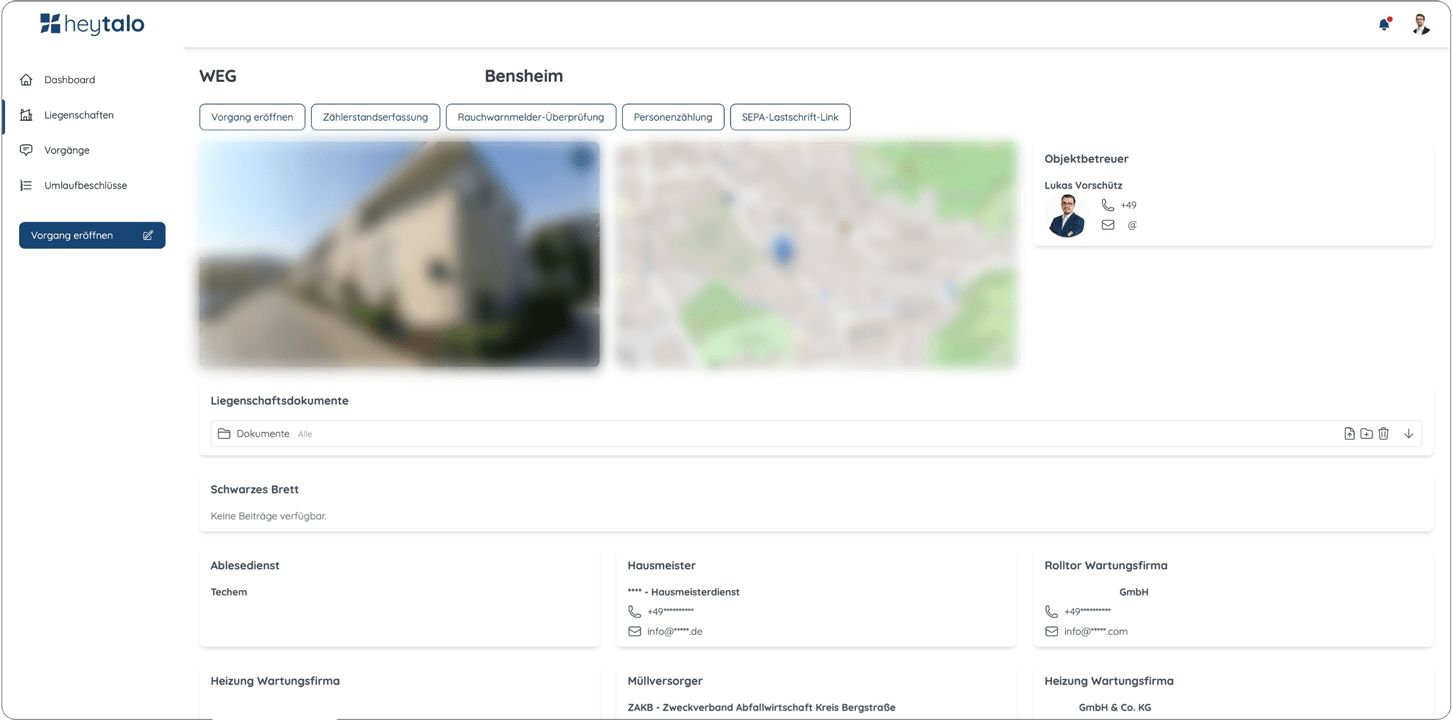Select Umlaufbeschlüsse in the sidebar
Viewport: 1452px width, 720px height.
click(85, 185)
